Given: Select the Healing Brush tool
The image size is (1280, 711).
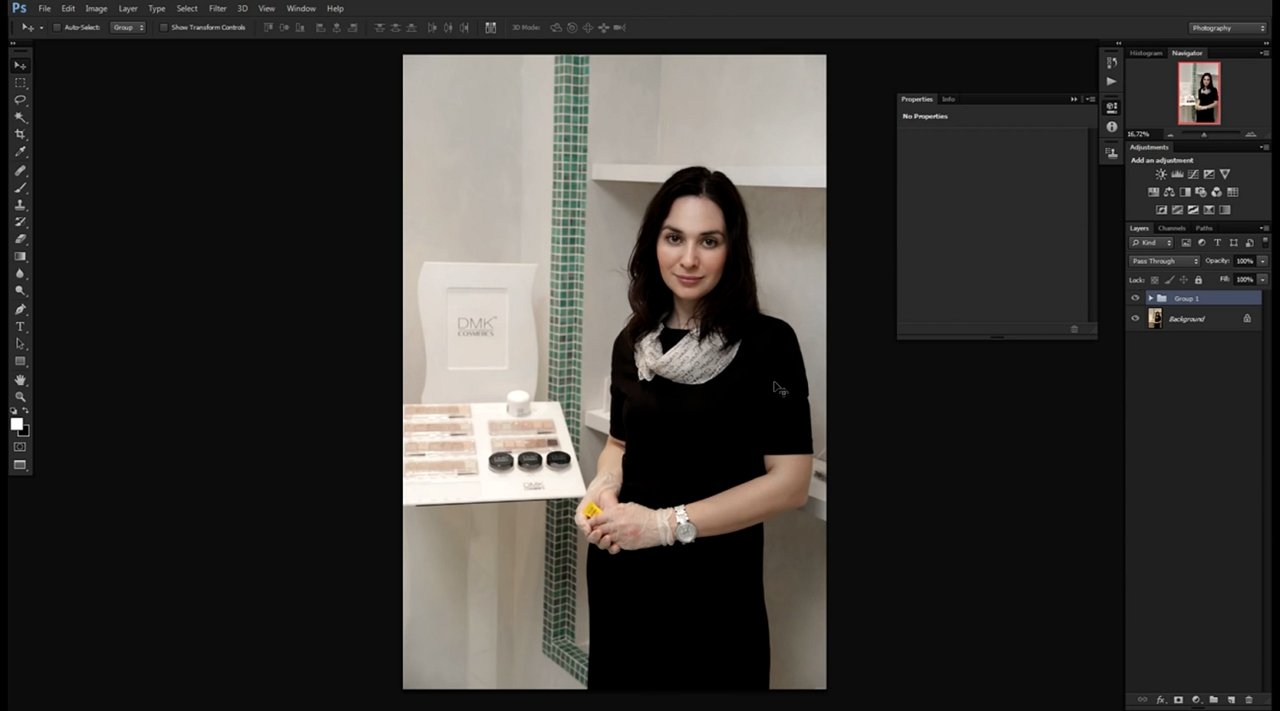Looking at the screenshot, I should (20, 171).
